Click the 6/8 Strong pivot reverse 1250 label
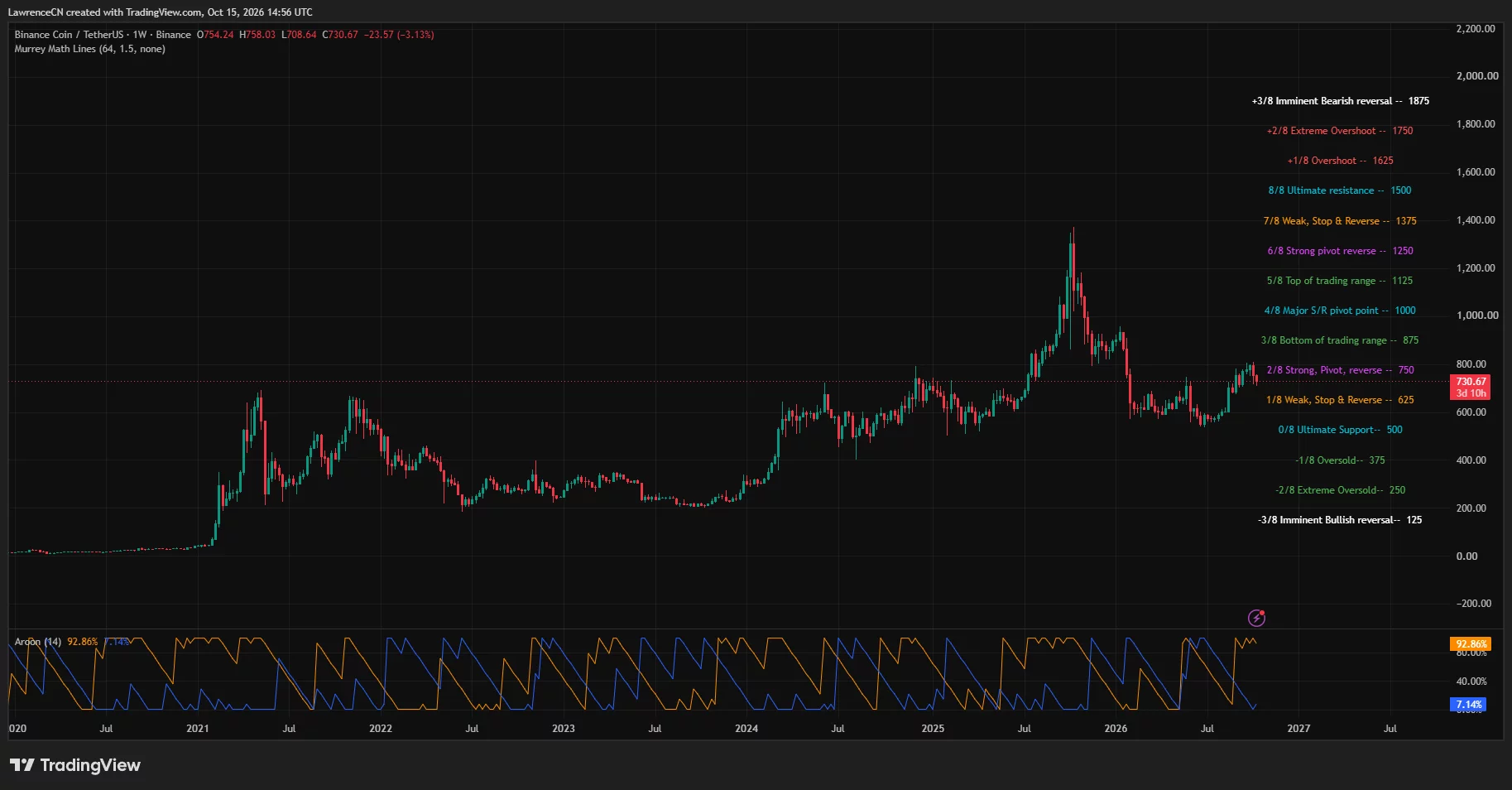The image size is (1512, 790). click(1340, 251)
